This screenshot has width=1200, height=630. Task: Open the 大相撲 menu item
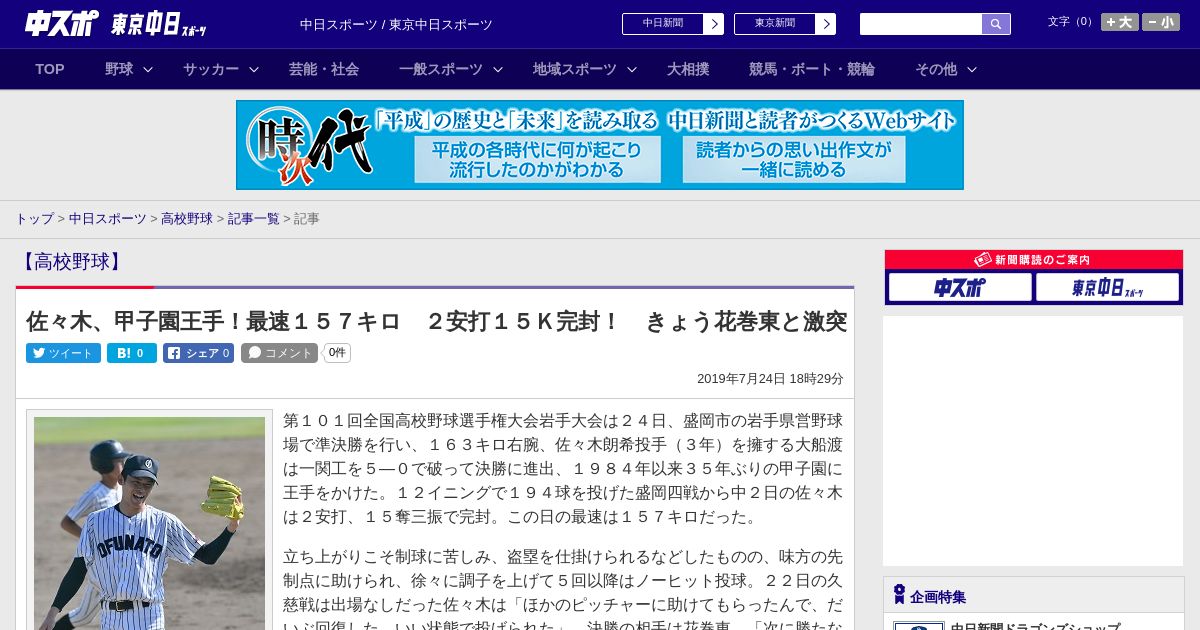pyautogui.click(x=688, y=69)
